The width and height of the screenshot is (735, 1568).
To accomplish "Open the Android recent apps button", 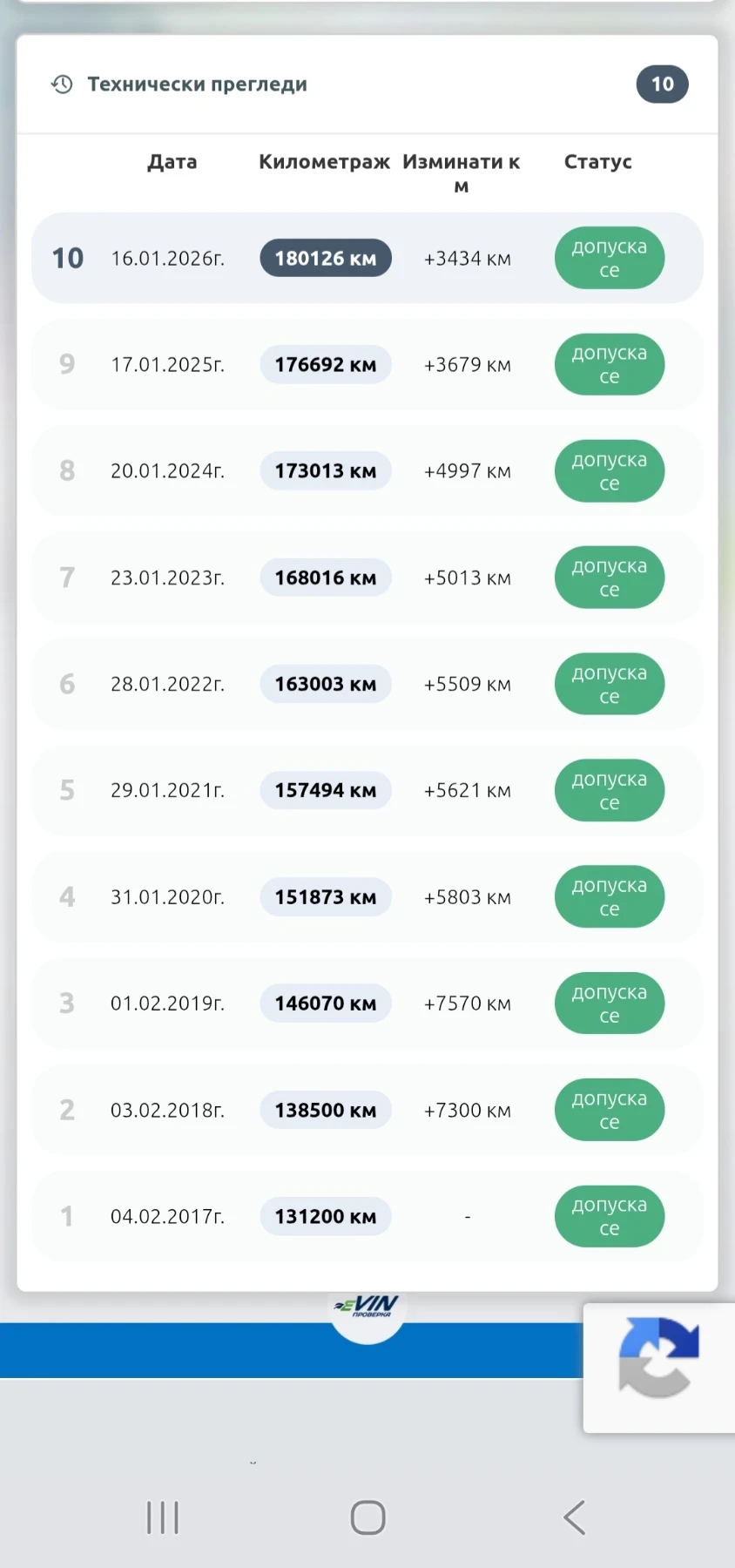I will point(163,1517).
